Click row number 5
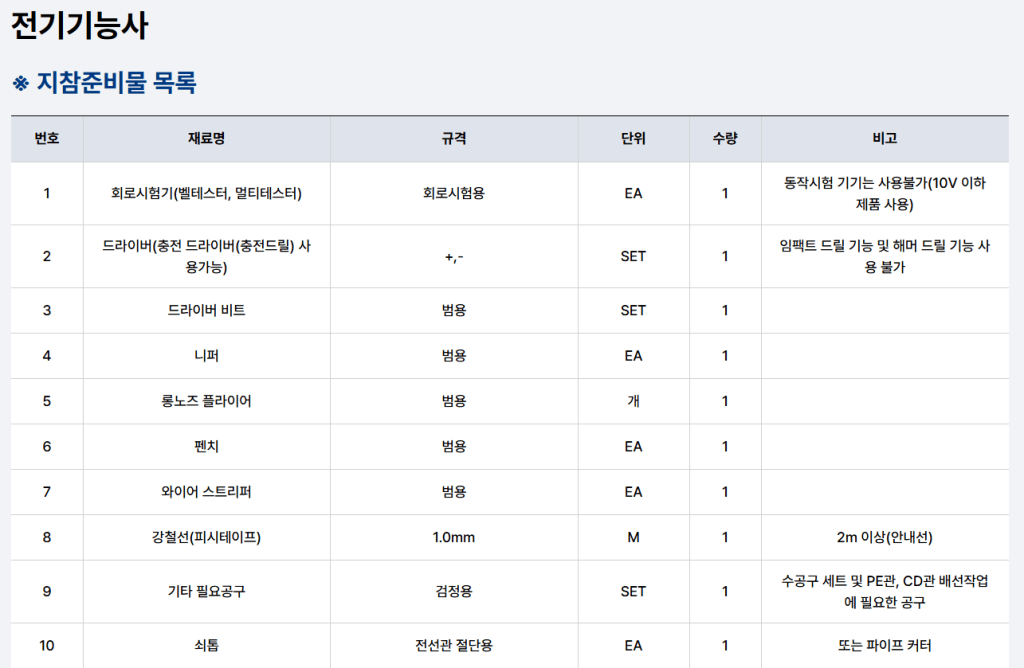Screen dimensions: 1024x668 (x=47, y=401)
